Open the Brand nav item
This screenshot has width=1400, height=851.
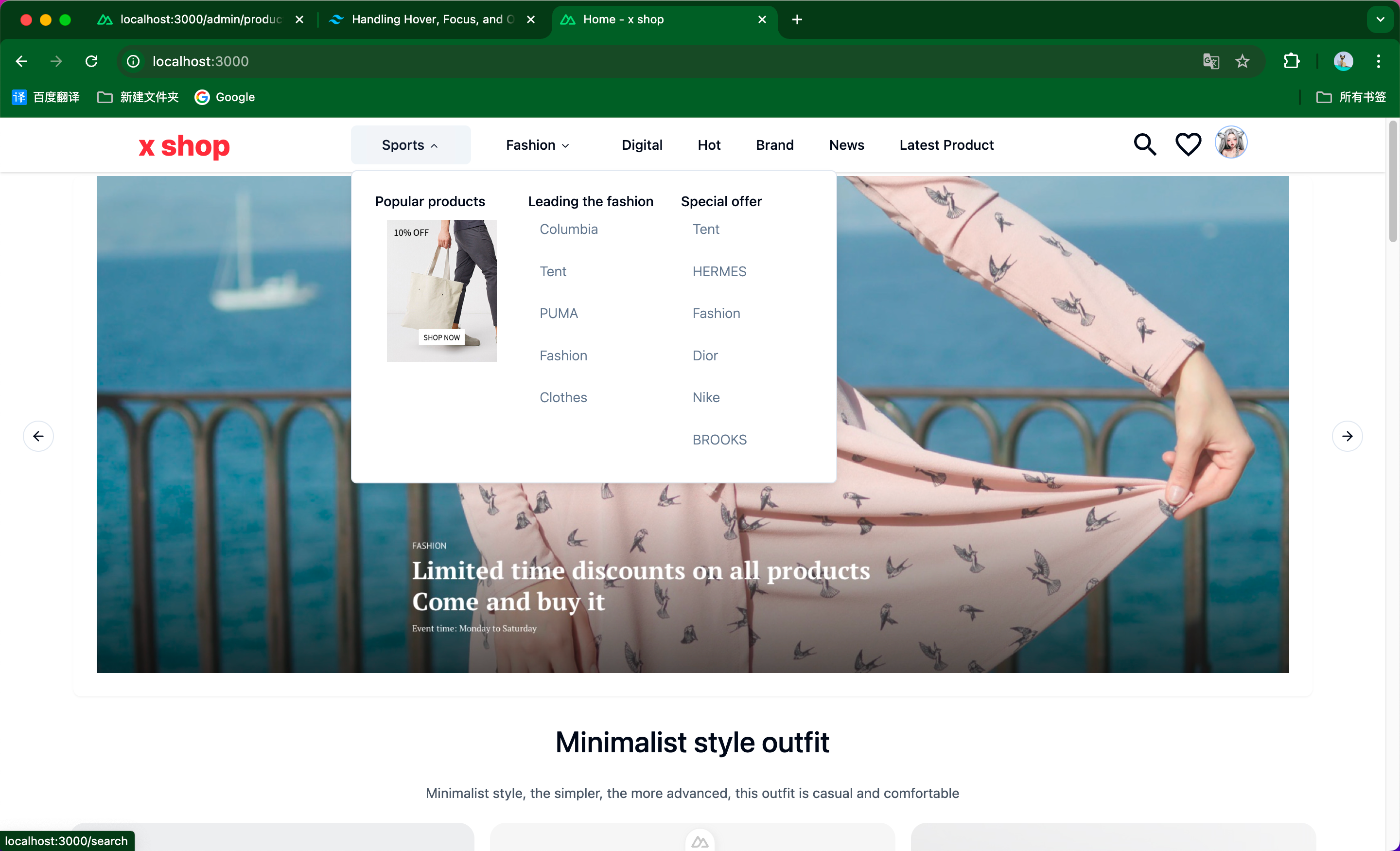pos(774,145)
